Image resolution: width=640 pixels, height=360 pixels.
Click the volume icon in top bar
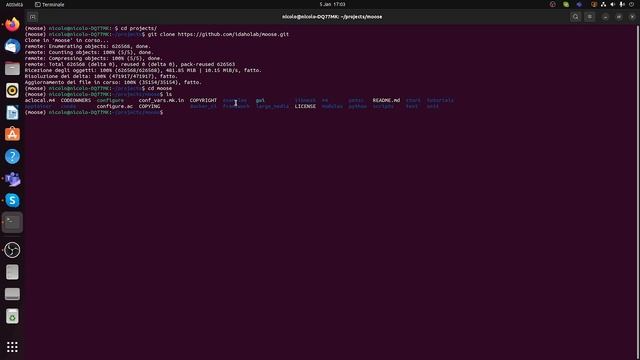coord(612,4)
